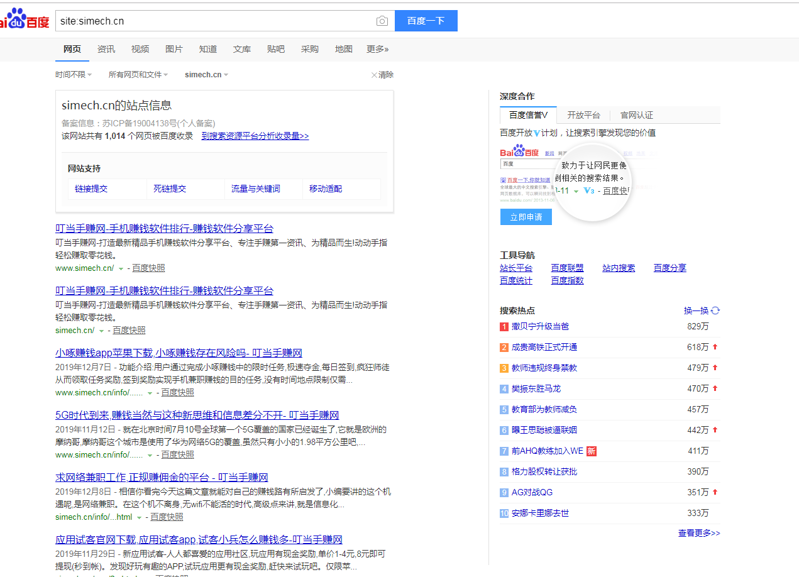The height and width of the screenshot is (577, 799).
Task: Open the 贴吧 tab
Action: (x=276, y=49)
